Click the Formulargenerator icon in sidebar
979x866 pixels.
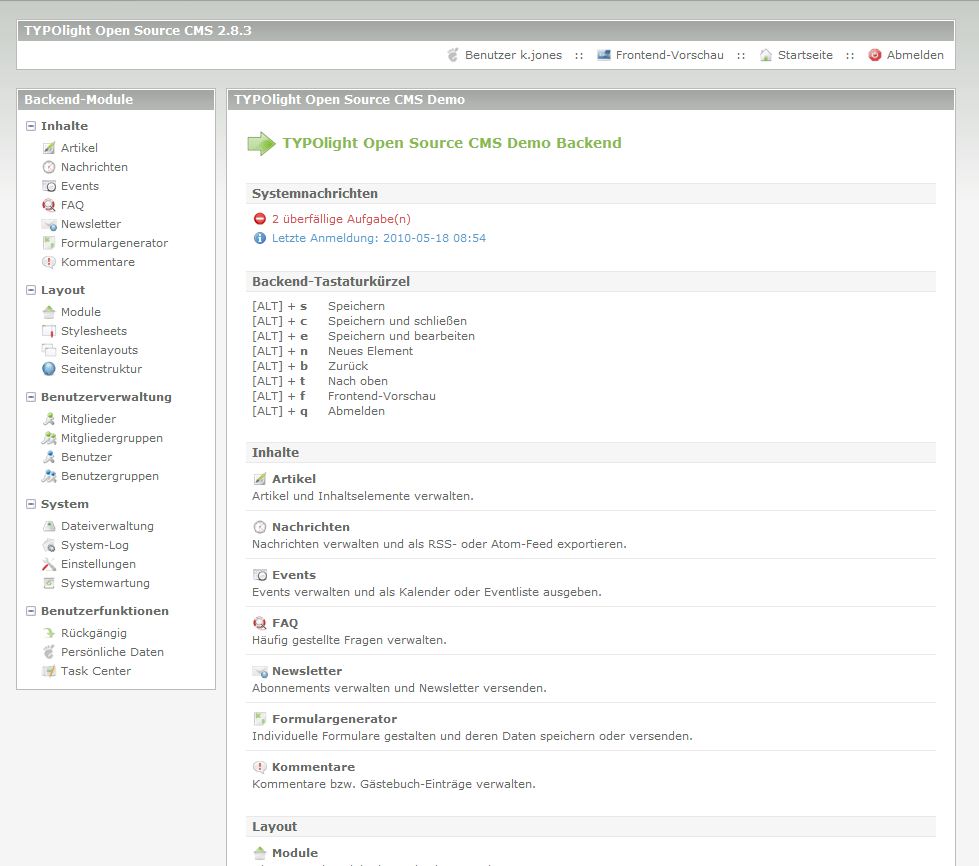[49, 243]
